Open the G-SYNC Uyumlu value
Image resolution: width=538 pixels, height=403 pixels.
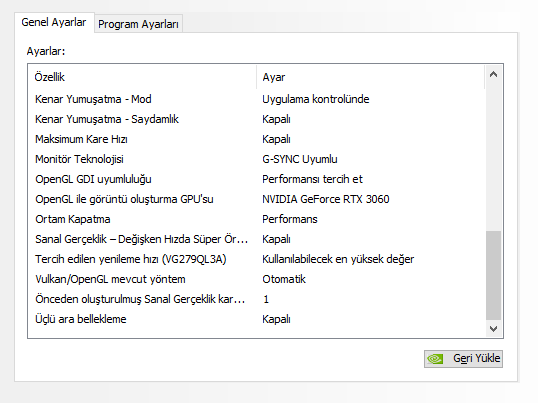300,159
